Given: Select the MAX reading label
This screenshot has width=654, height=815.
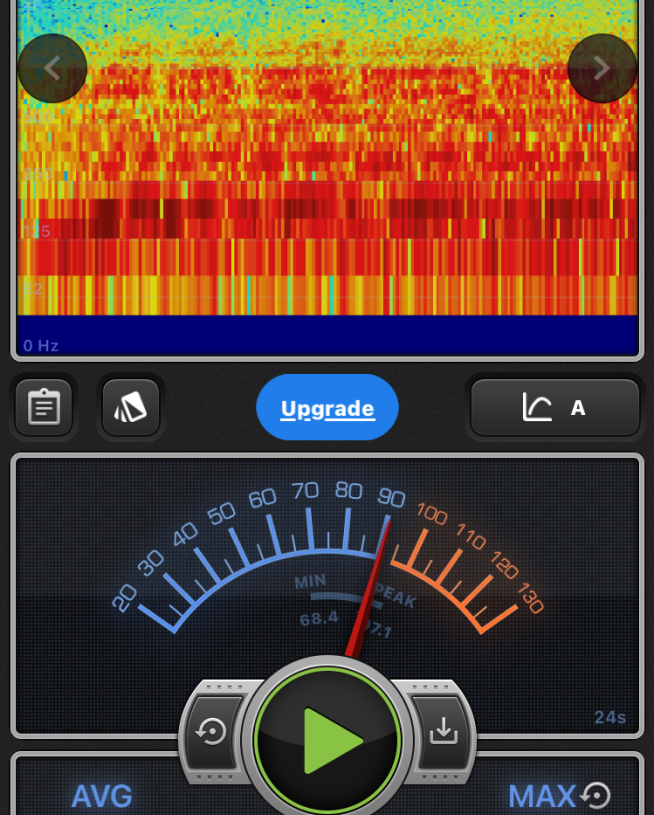Looking at the screenshot, I should [x=542, y=796].
